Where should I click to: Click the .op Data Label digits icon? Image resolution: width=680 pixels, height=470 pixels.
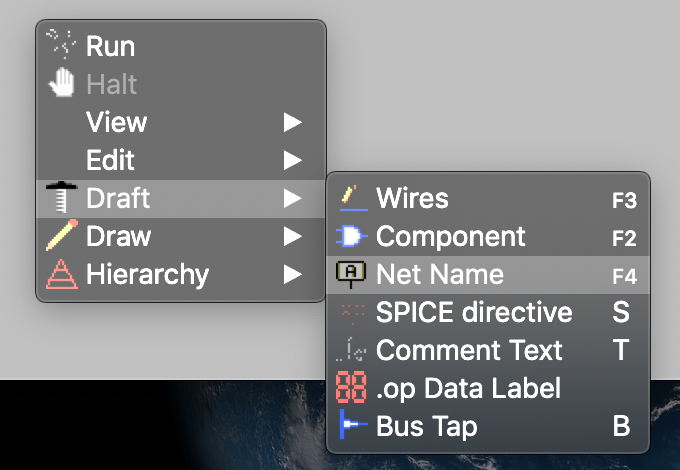pyautogui.click(x=351, y=387)
